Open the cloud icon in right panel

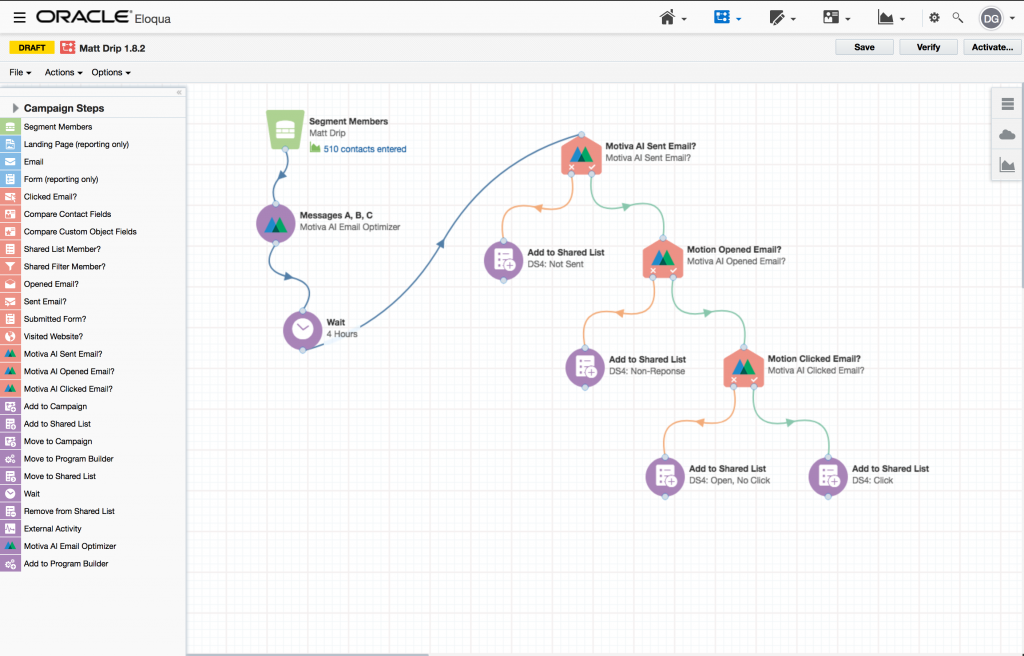pyautogui.click(x=1007, y=135)
